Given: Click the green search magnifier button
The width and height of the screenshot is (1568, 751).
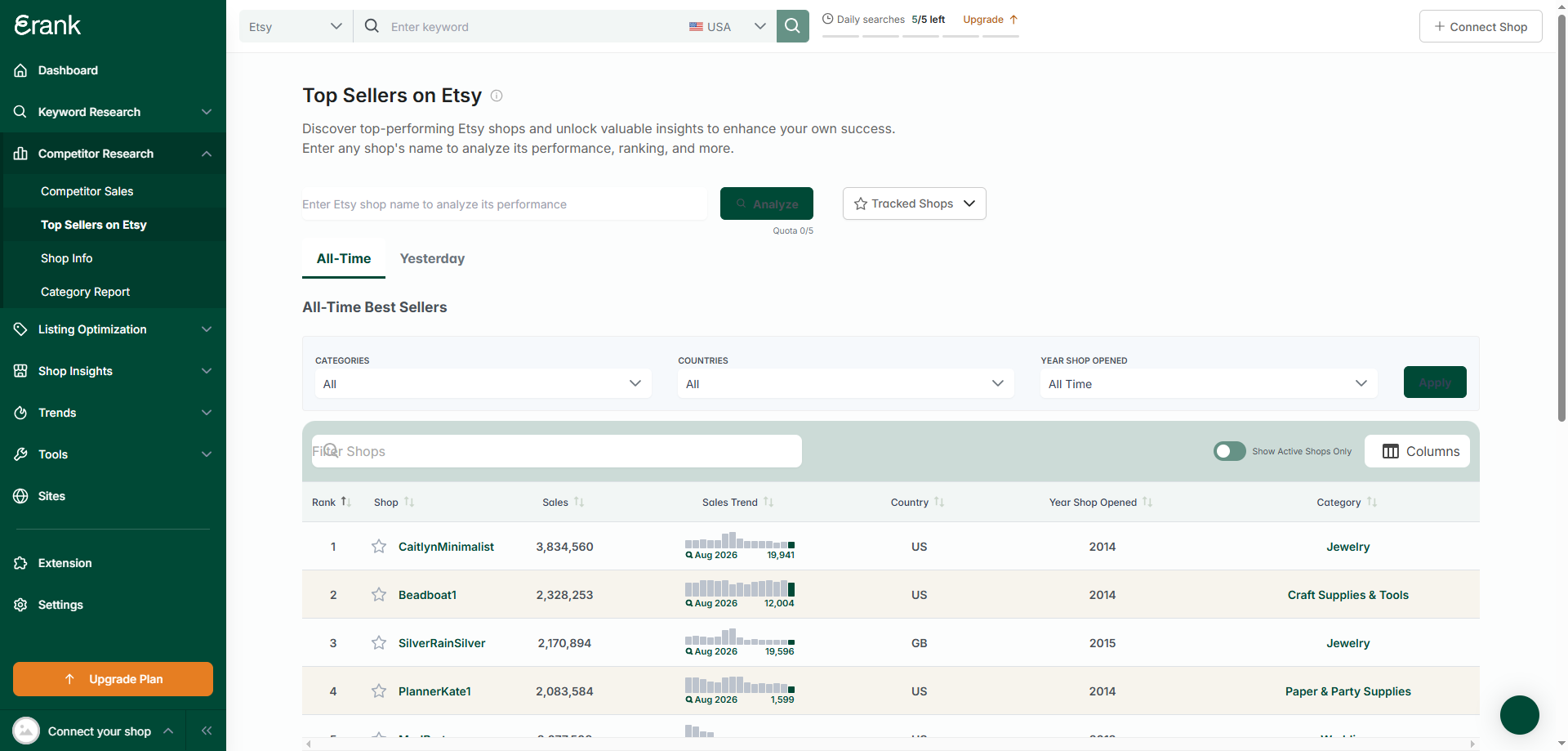Looking at the screenshot, I should point(792,26).
